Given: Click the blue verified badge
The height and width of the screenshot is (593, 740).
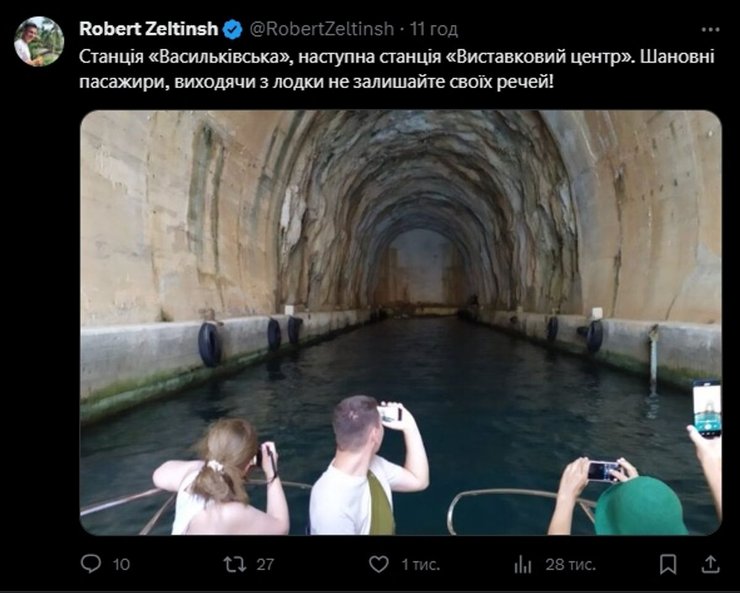Looking at the screenshot, I should pos(232,29).
